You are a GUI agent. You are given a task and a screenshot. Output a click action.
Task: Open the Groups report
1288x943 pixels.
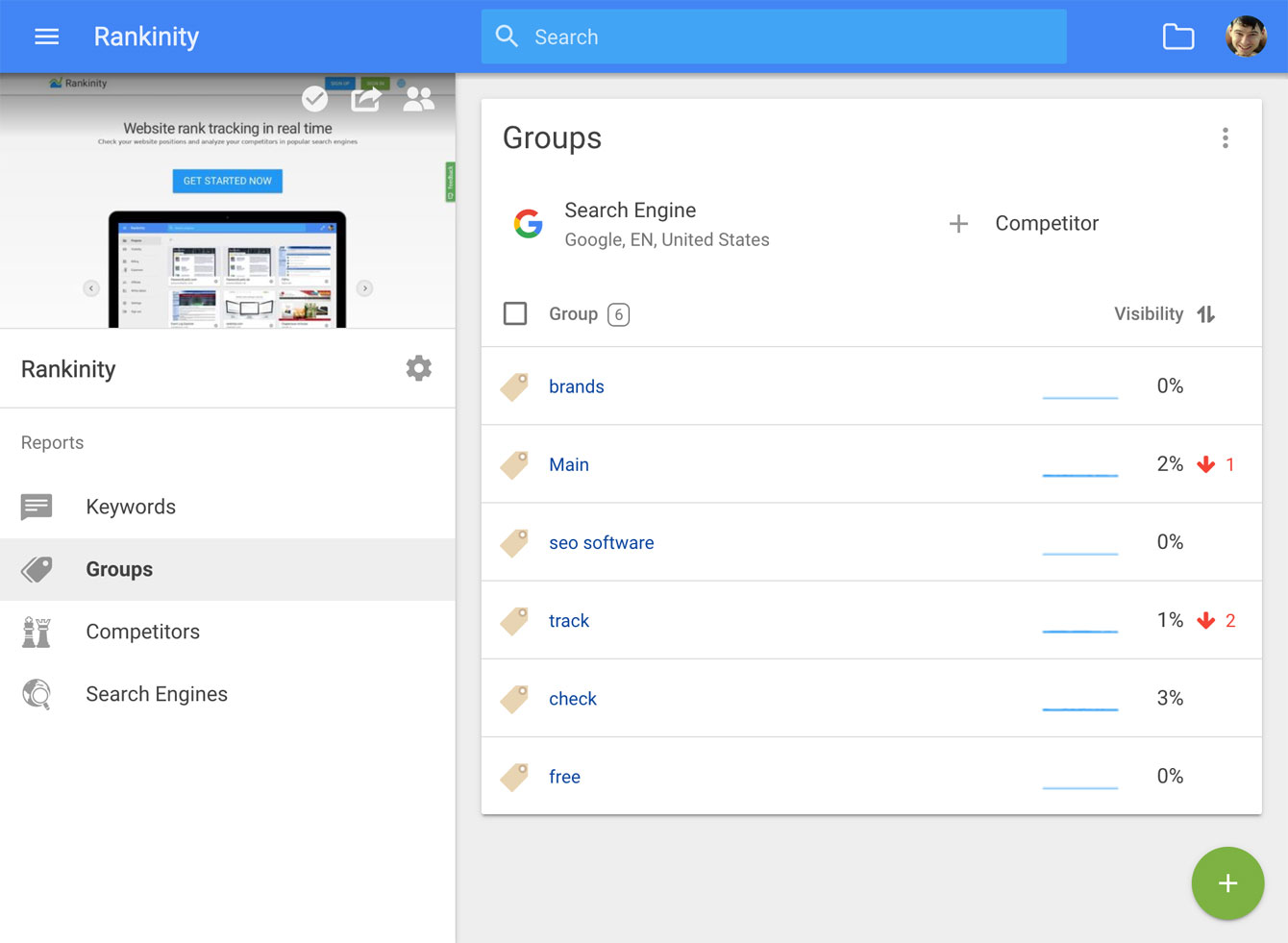(228, 569)
